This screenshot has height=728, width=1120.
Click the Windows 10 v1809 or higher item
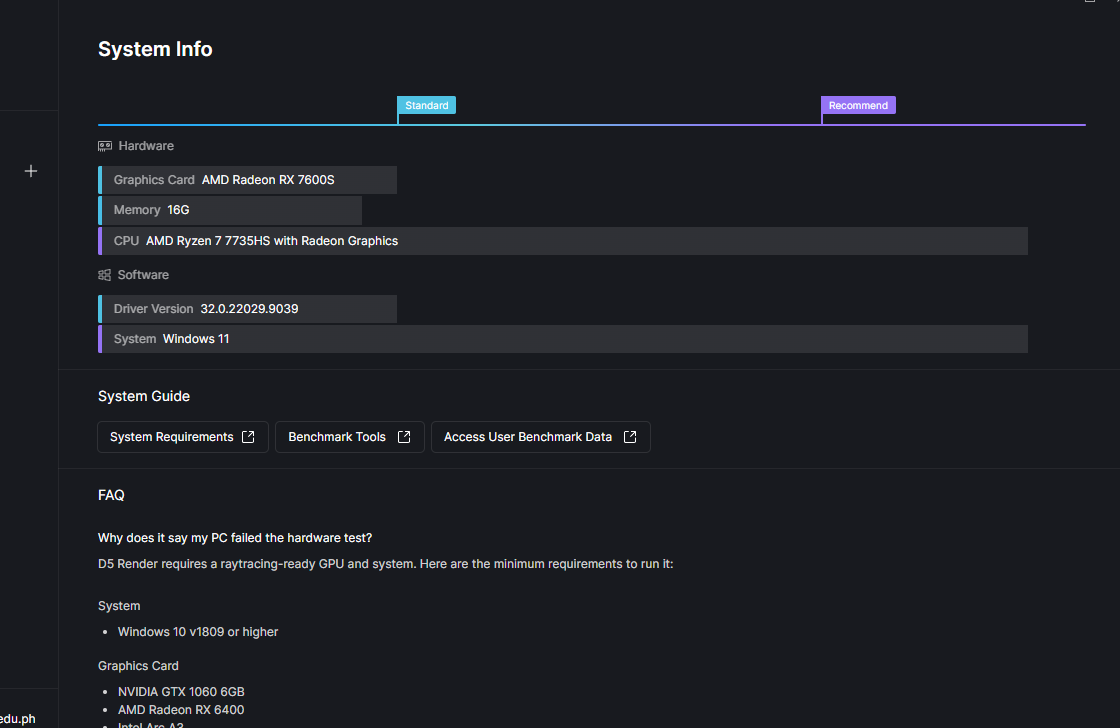click(198, 632)
